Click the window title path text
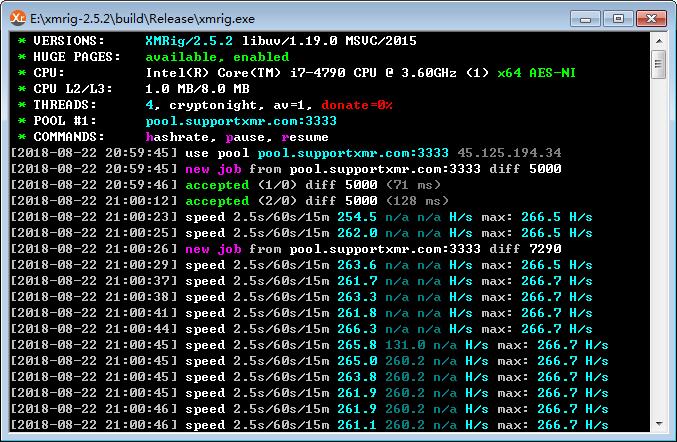Image resolution: width=677 pixels, height=442 pixels. click(x=142, y=19)
